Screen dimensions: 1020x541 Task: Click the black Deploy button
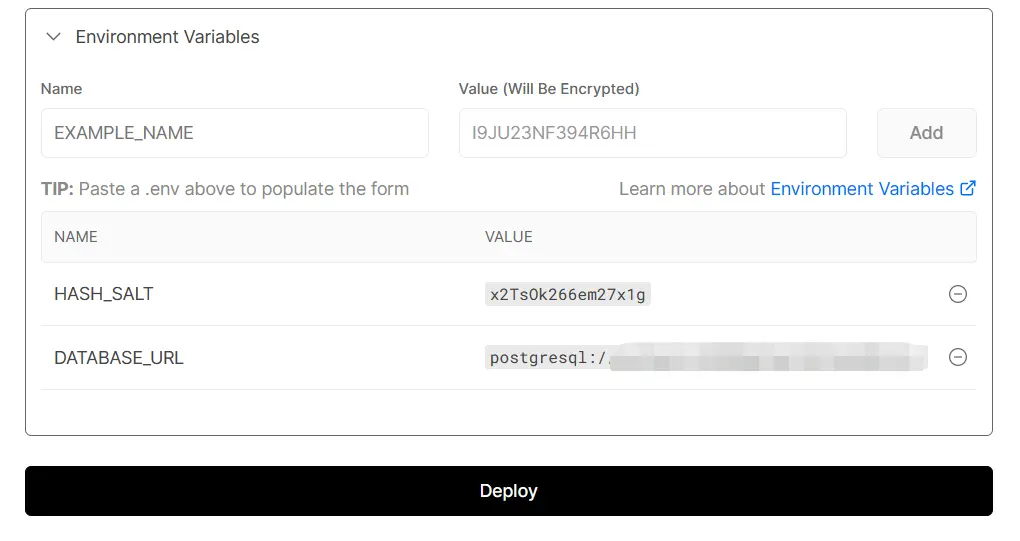(x=508, y=491)
